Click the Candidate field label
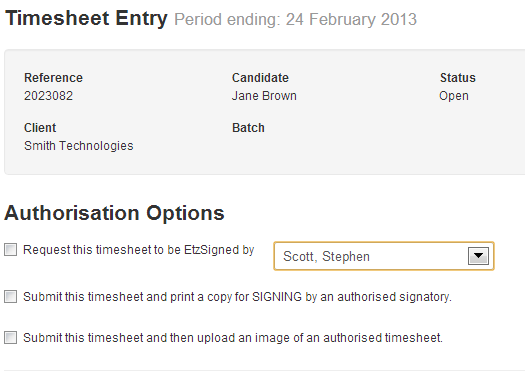This screenshot has height=374, width=525. point(260,78)
